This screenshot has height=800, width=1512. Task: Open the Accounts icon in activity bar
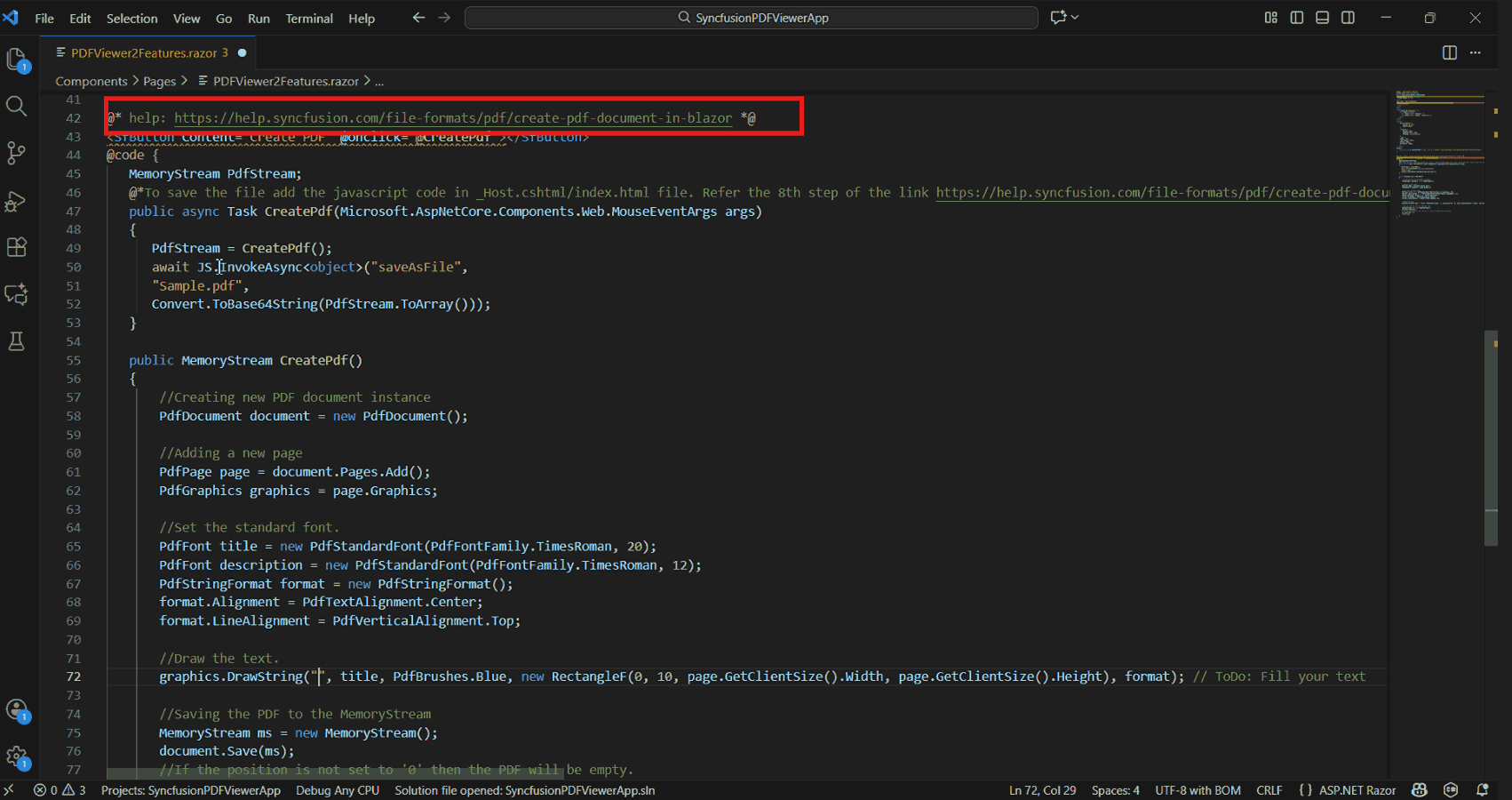17,710
